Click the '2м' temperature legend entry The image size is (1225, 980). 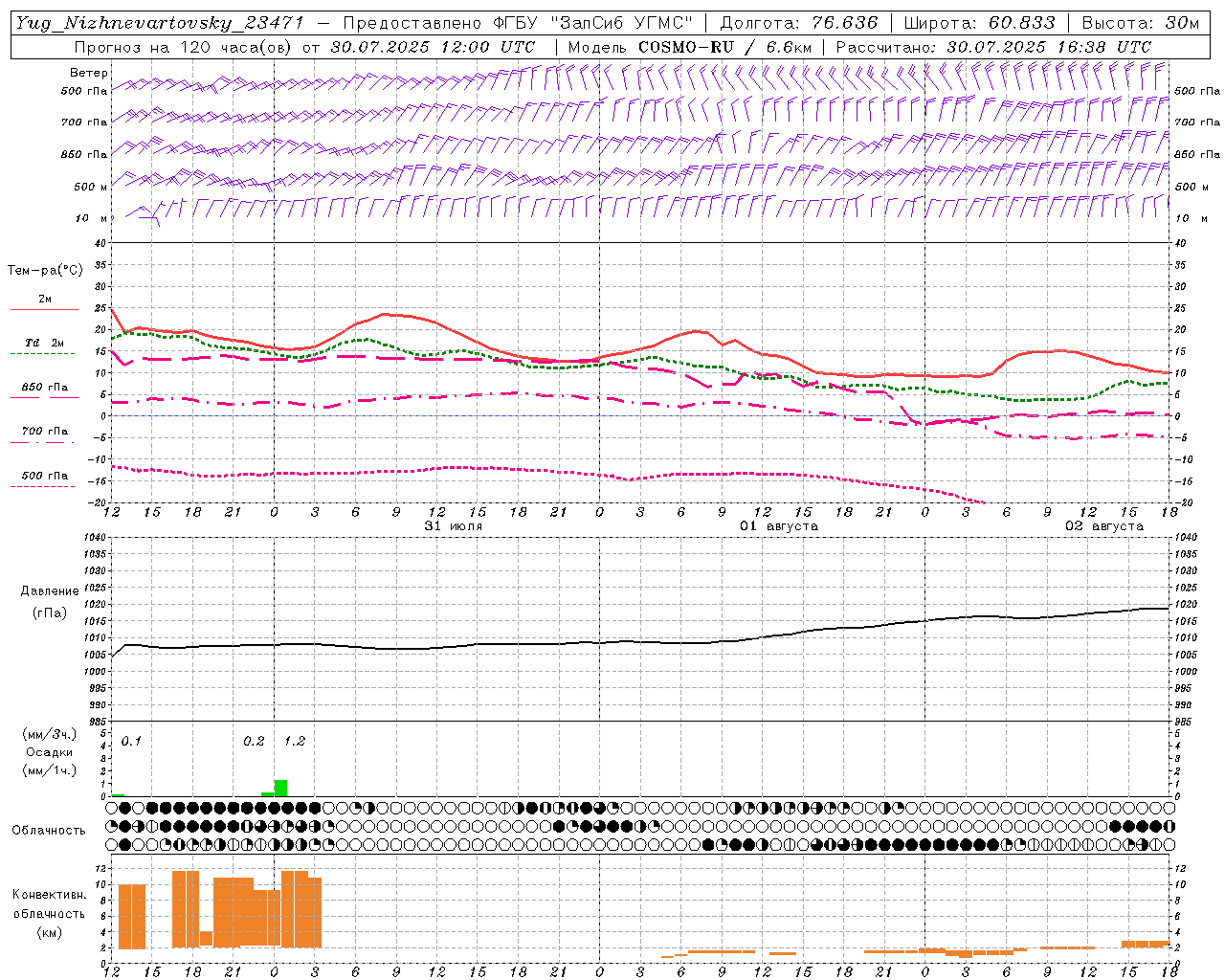[x=45, y=300]
